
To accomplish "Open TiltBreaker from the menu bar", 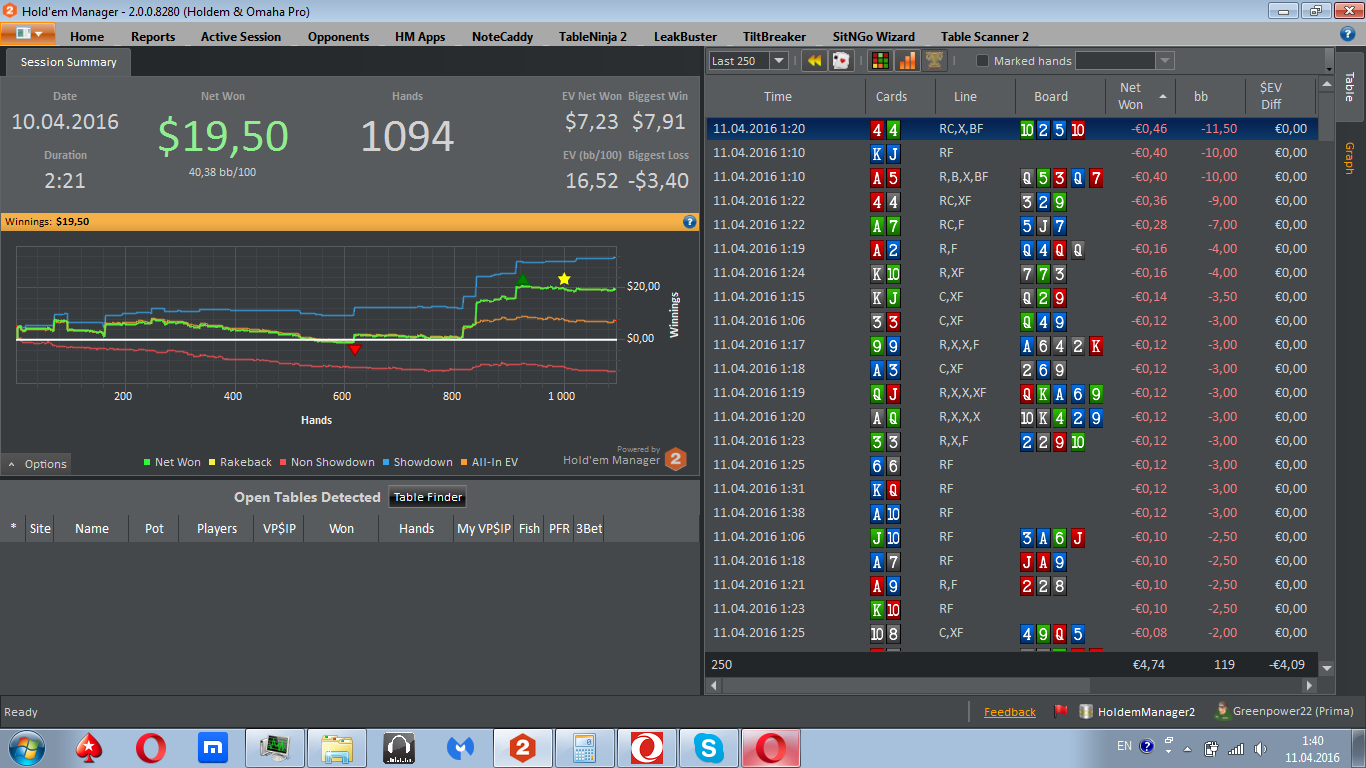I will [774, 36].
